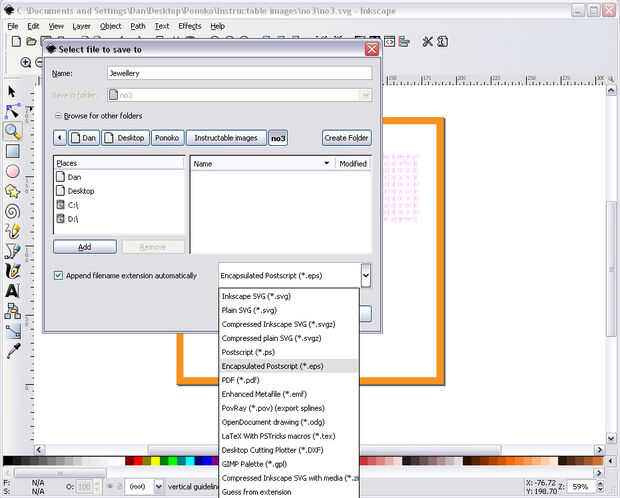Select the Calligraphy tool
The height and width of the screenshot is (498, 620).
[x=13, y=271]
